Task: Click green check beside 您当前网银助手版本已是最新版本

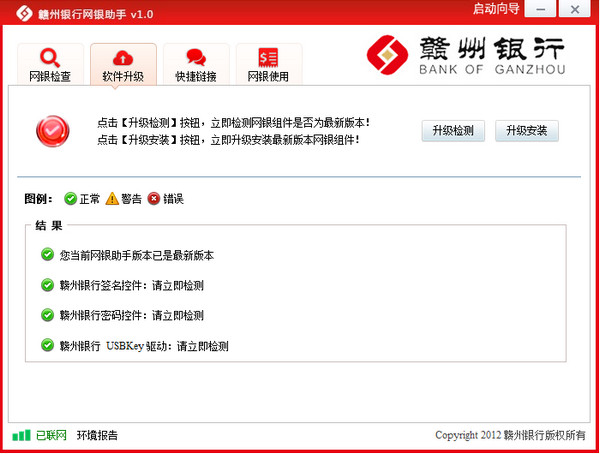Action: pyautogui.click(x=47, y=255)
